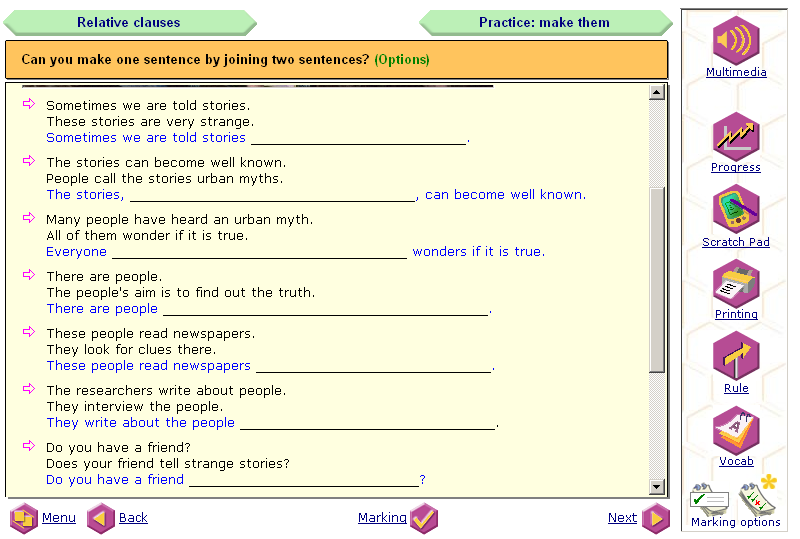The height and width of the screenshot is (539, 800).
Task: Go Back via text link
Action: point(133,518)
